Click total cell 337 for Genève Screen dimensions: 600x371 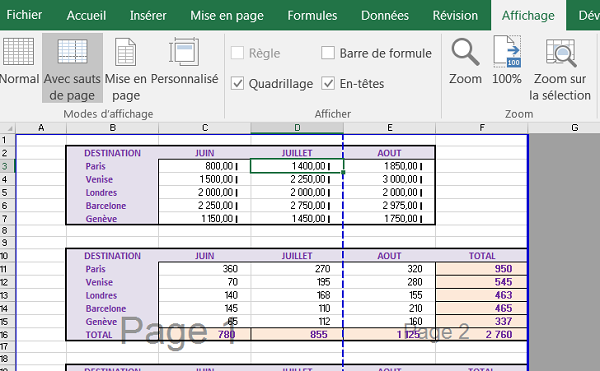coord(482,321)
